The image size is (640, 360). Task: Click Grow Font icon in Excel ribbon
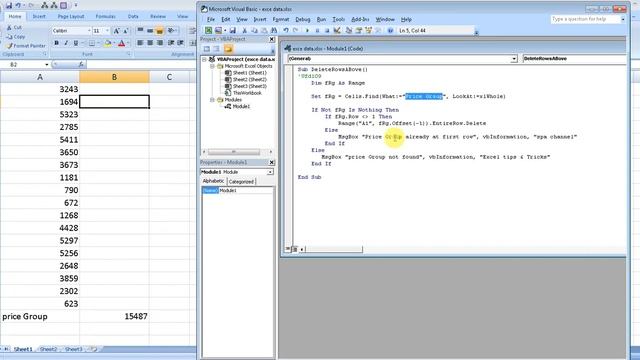116,31
